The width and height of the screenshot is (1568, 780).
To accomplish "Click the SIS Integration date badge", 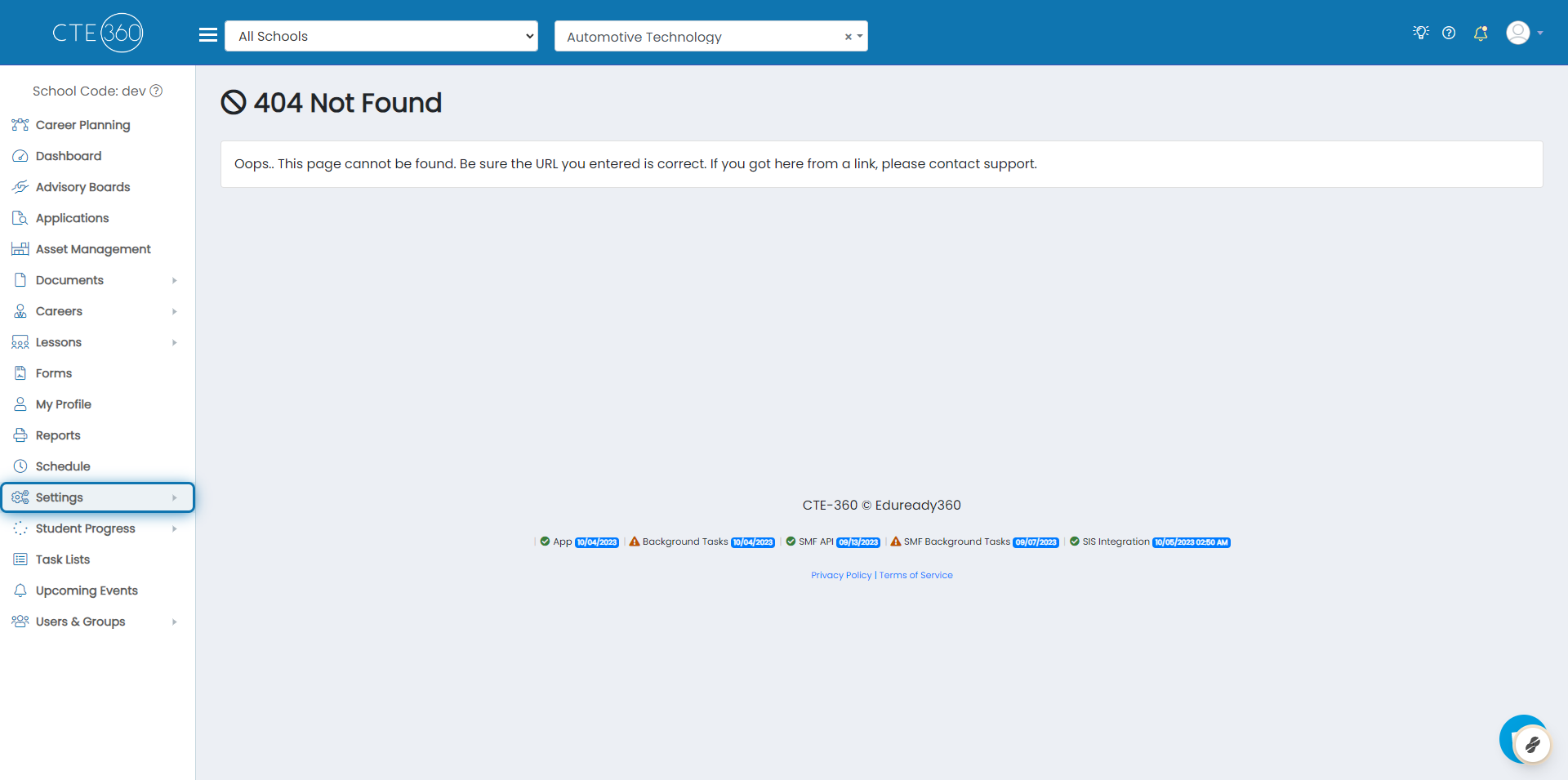I will coord(1191,542).
